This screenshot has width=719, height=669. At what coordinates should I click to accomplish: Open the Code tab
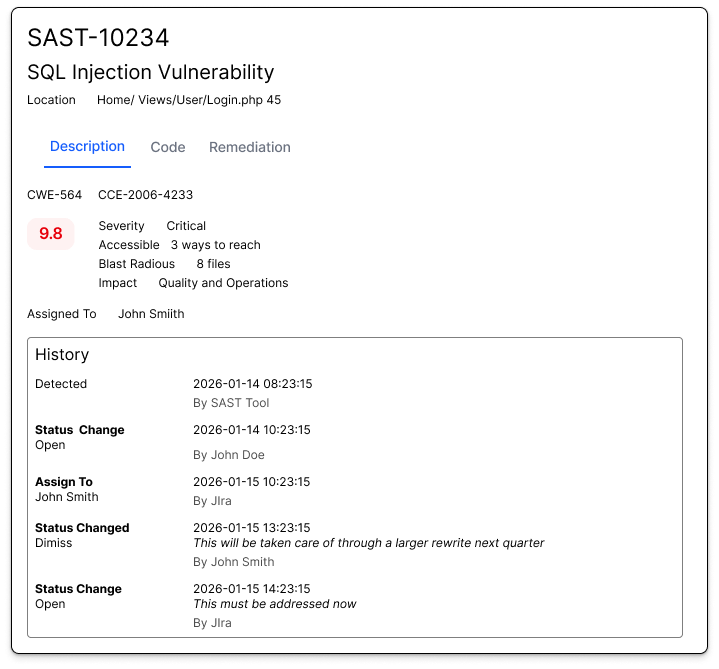[x=168, y=147]
